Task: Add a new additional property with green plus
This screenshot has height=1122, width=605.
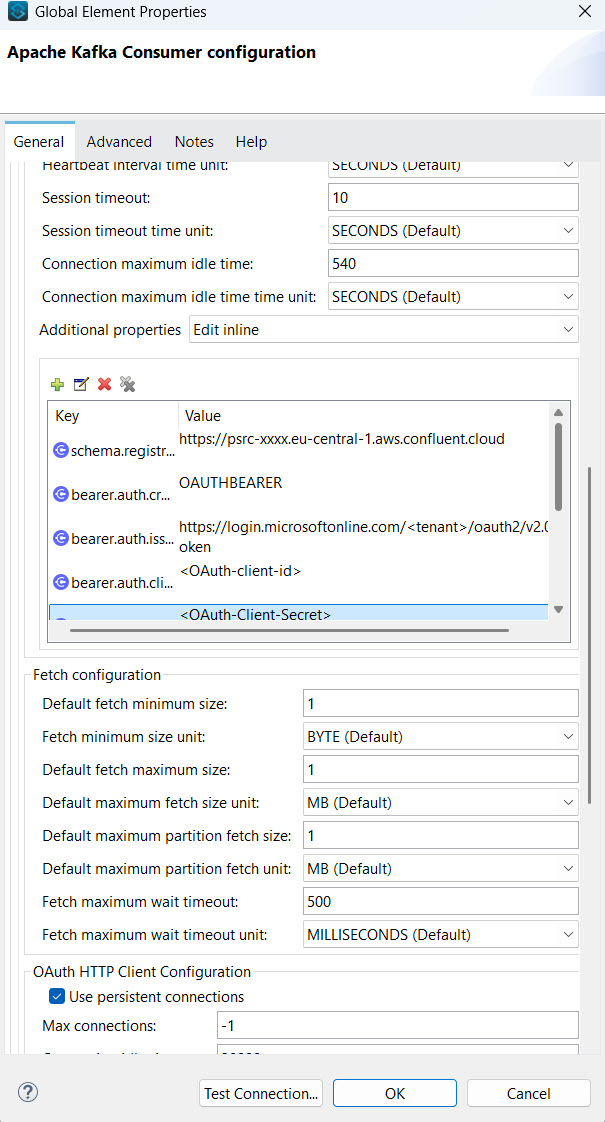Action: coord(57,384)
